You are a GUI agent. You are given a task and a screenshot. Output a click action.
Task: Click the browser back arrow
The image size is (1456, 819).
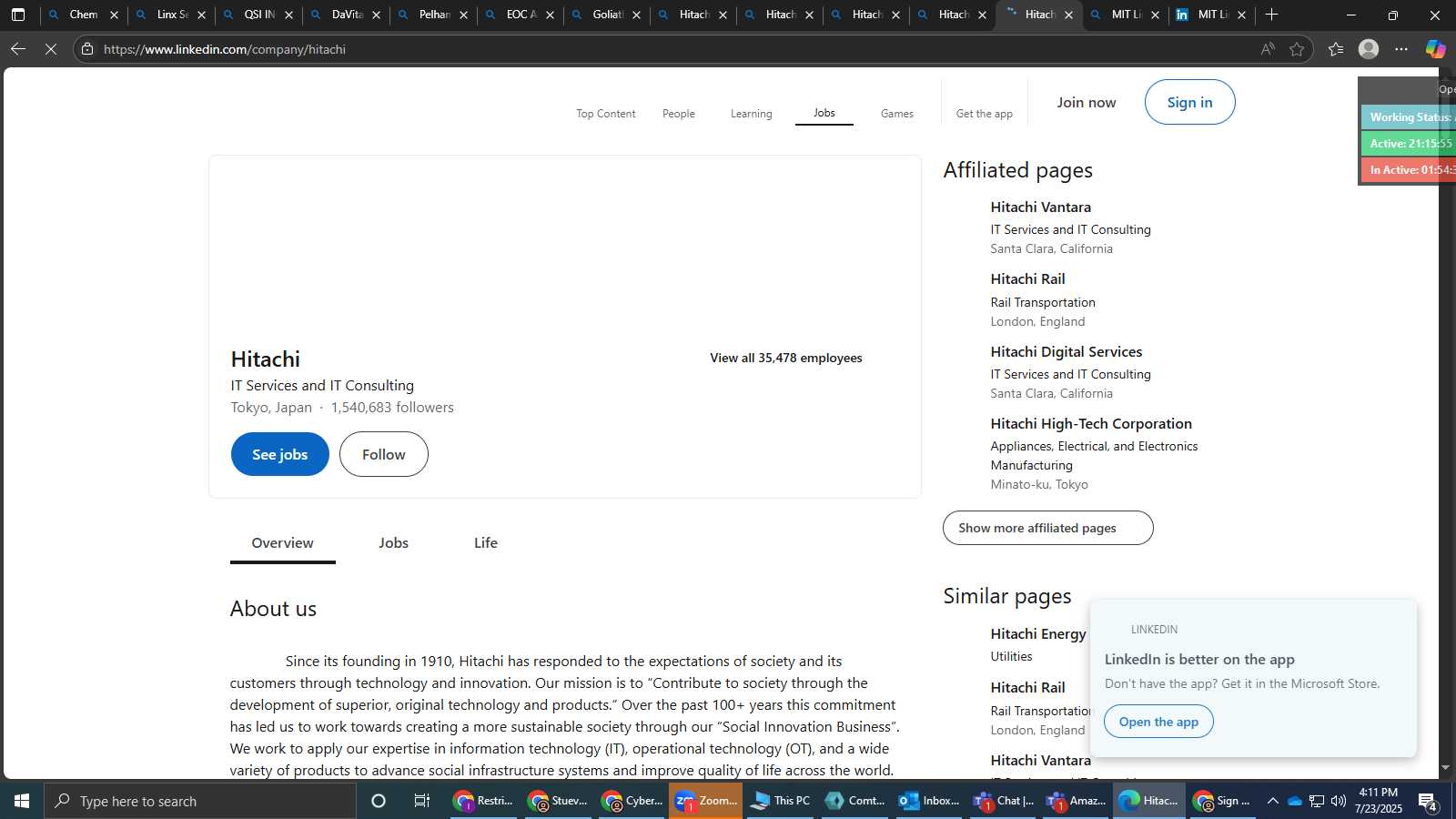pos(18,49)
